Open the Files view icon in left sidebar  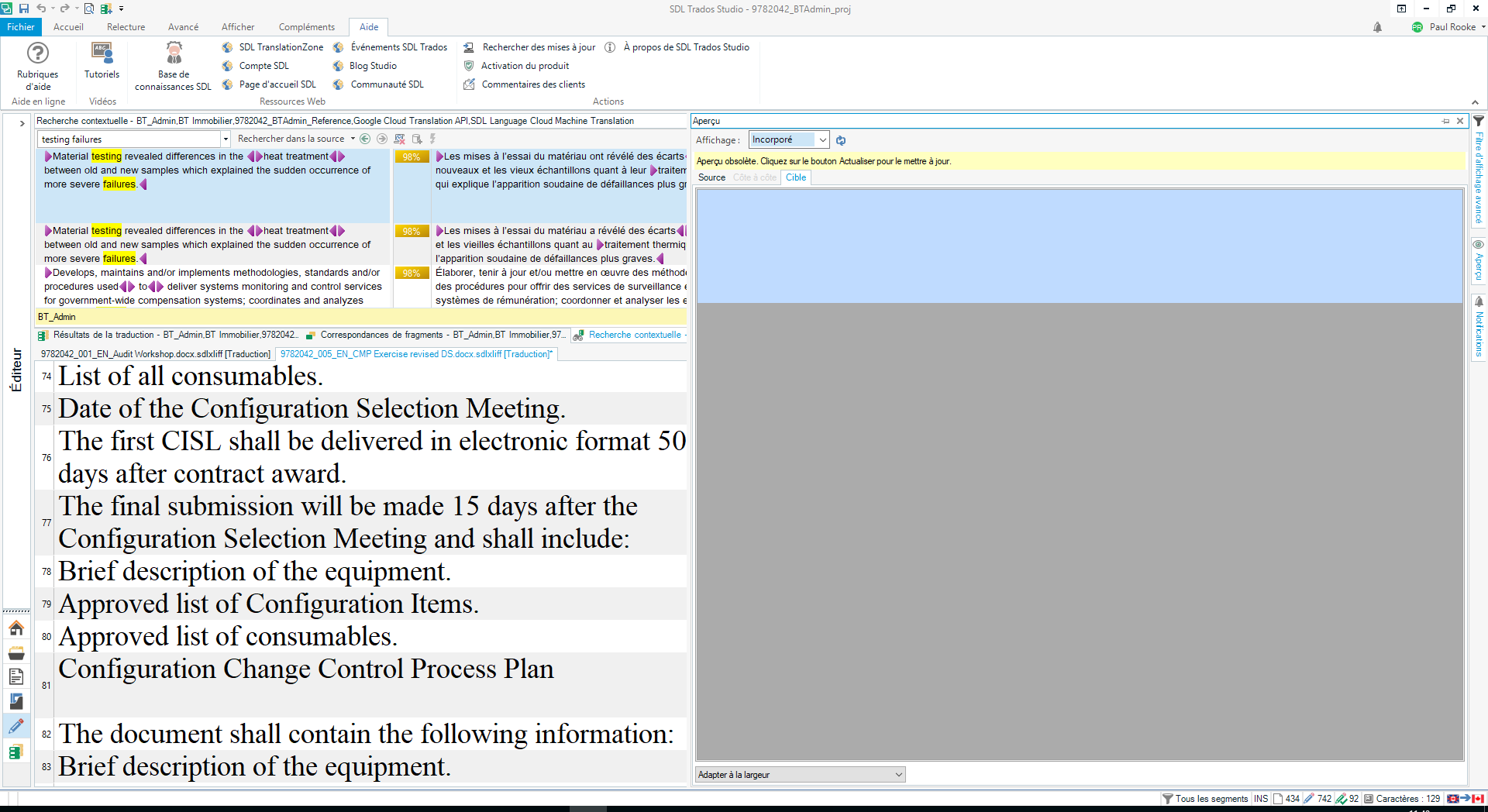[x=16, y=676]
